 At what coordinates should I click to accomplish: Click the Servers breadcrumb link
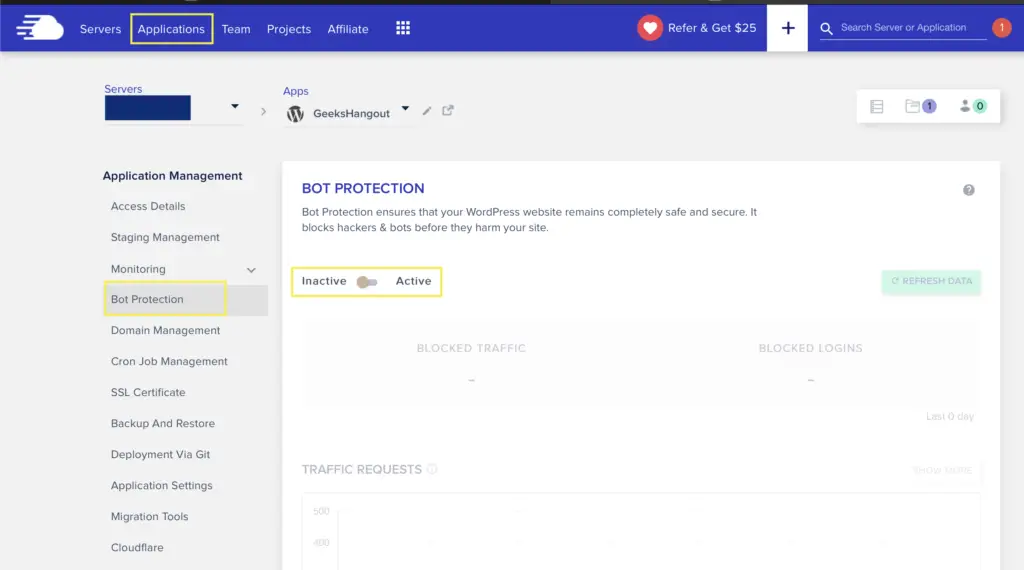click(123, 89)
